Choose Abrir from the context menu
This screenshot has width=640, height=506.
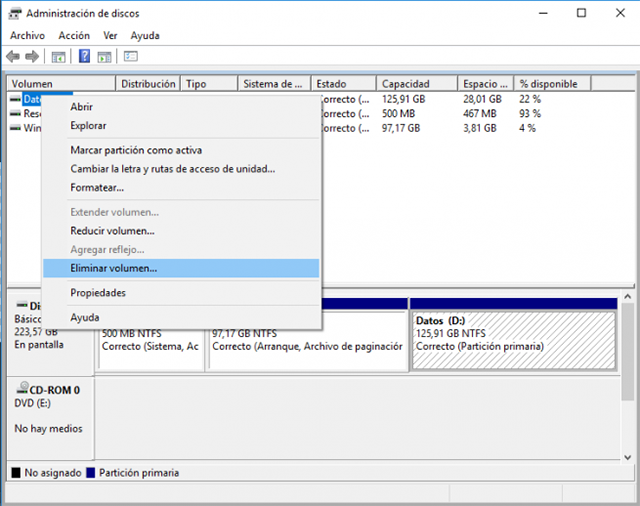[x=180, y=107]
